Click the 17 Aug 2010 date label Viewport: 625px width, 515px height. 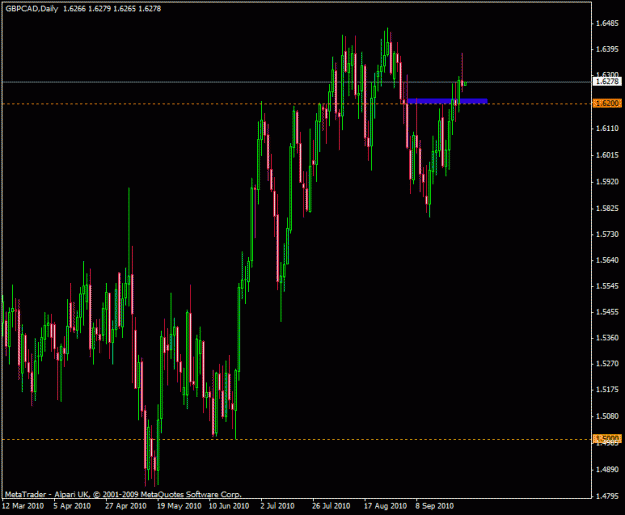point(385,506)
